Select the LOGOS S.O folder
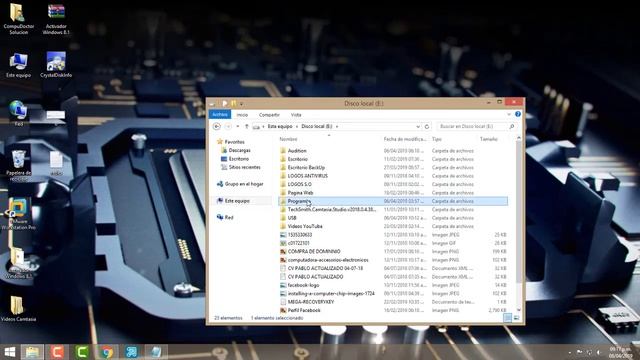 click(299, 184)
